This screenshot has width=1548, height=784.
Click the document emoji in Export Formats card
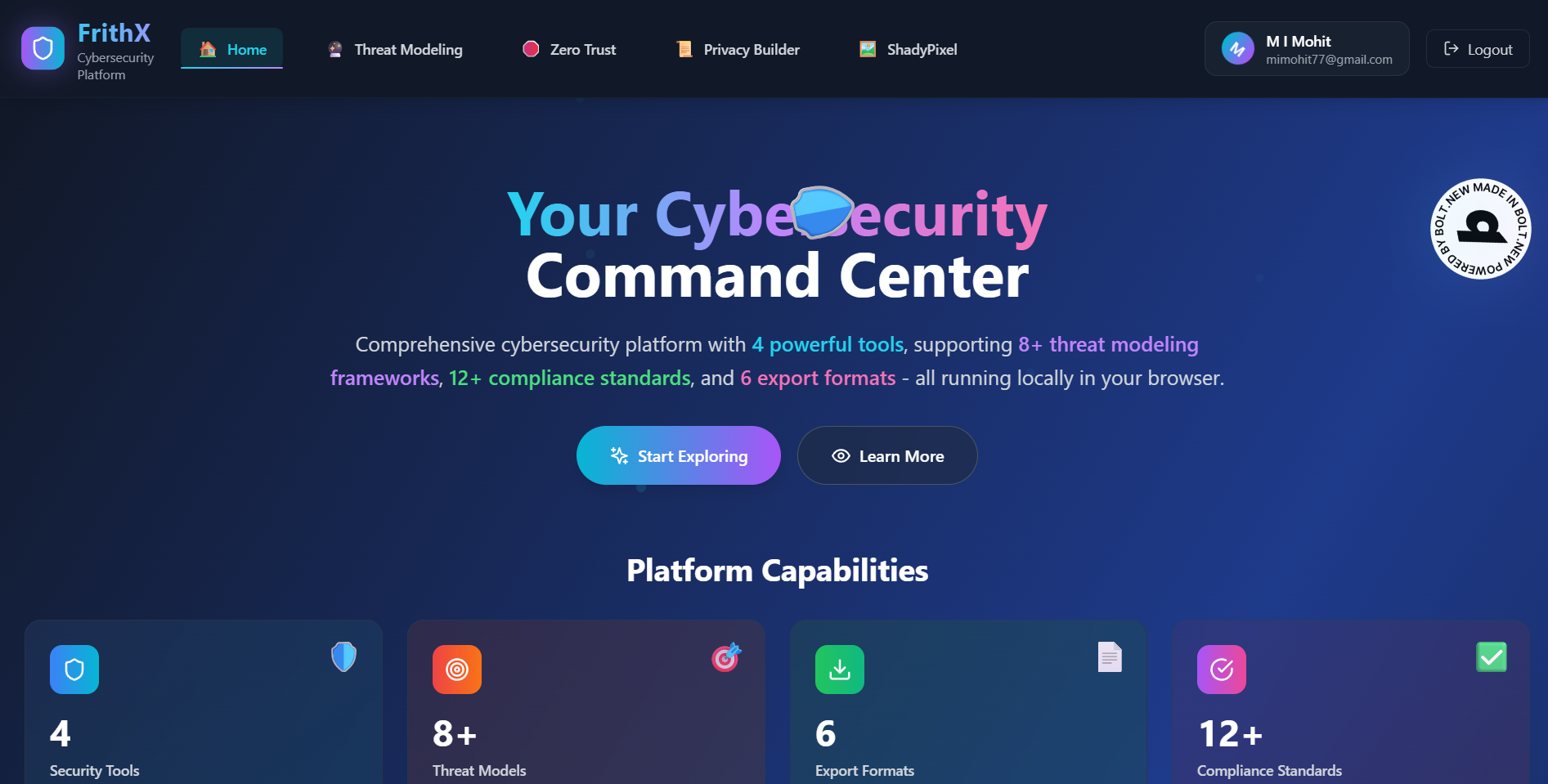tap(1110, 656)
